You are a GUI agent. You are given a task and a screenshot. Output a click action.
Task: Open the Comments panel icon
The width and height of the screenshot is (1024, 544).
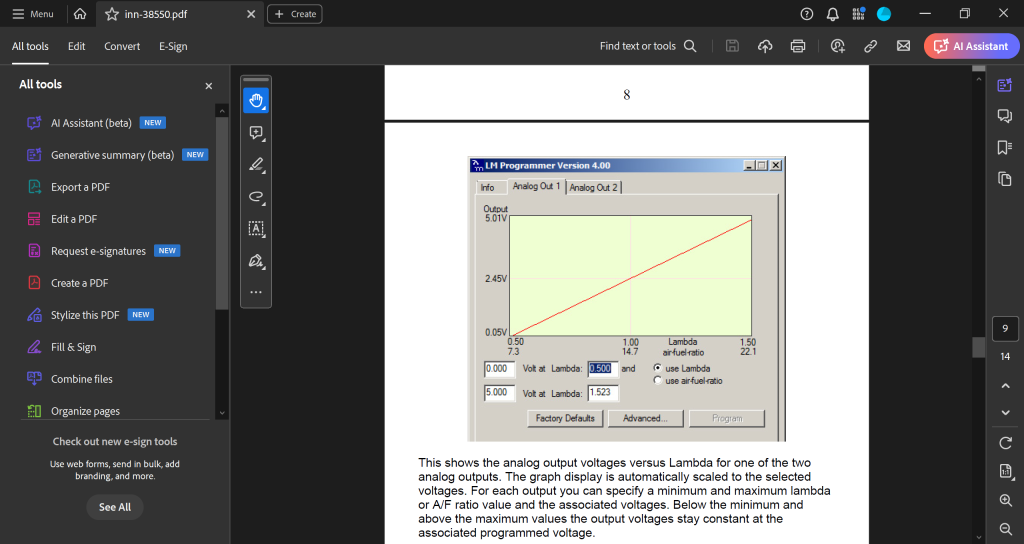[1004, 116]
